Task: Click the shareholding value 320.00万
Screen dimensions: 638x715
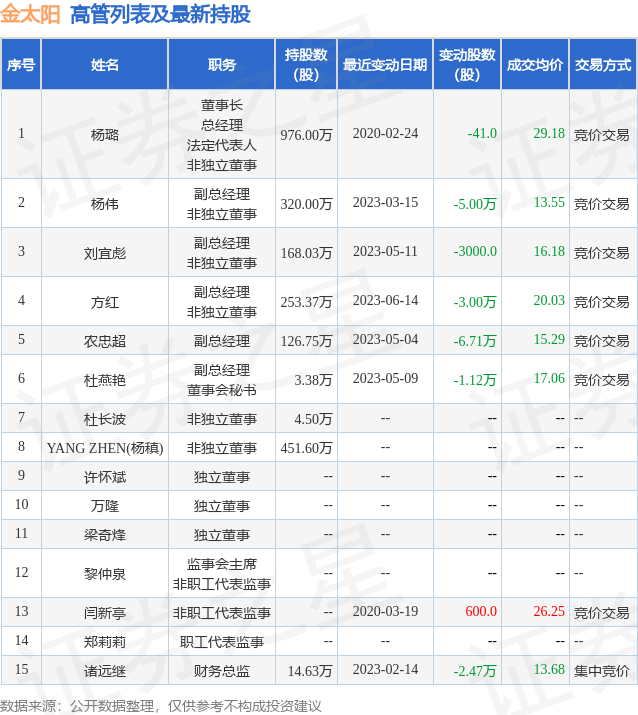Action: tap(306, 203)
